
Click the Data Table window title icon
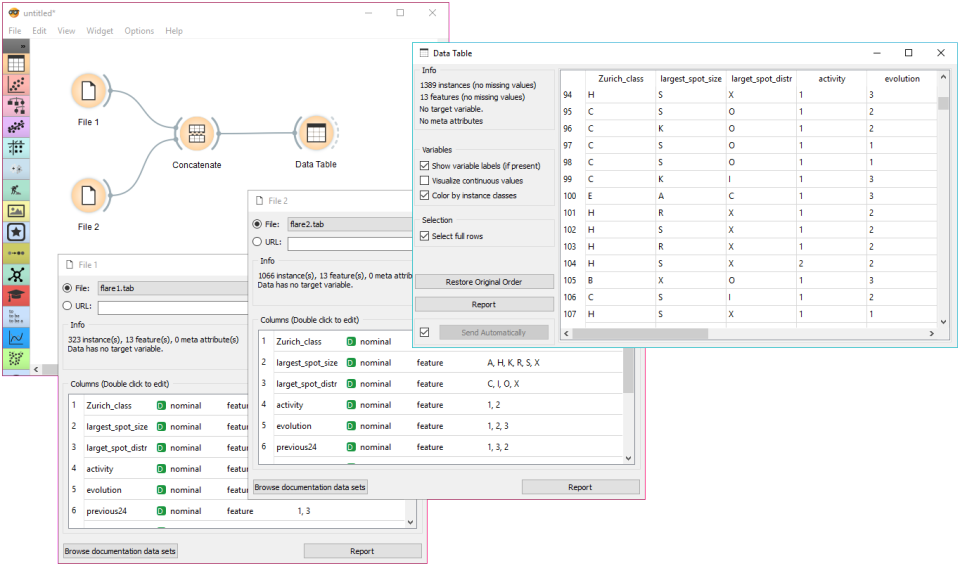point(424,53)
